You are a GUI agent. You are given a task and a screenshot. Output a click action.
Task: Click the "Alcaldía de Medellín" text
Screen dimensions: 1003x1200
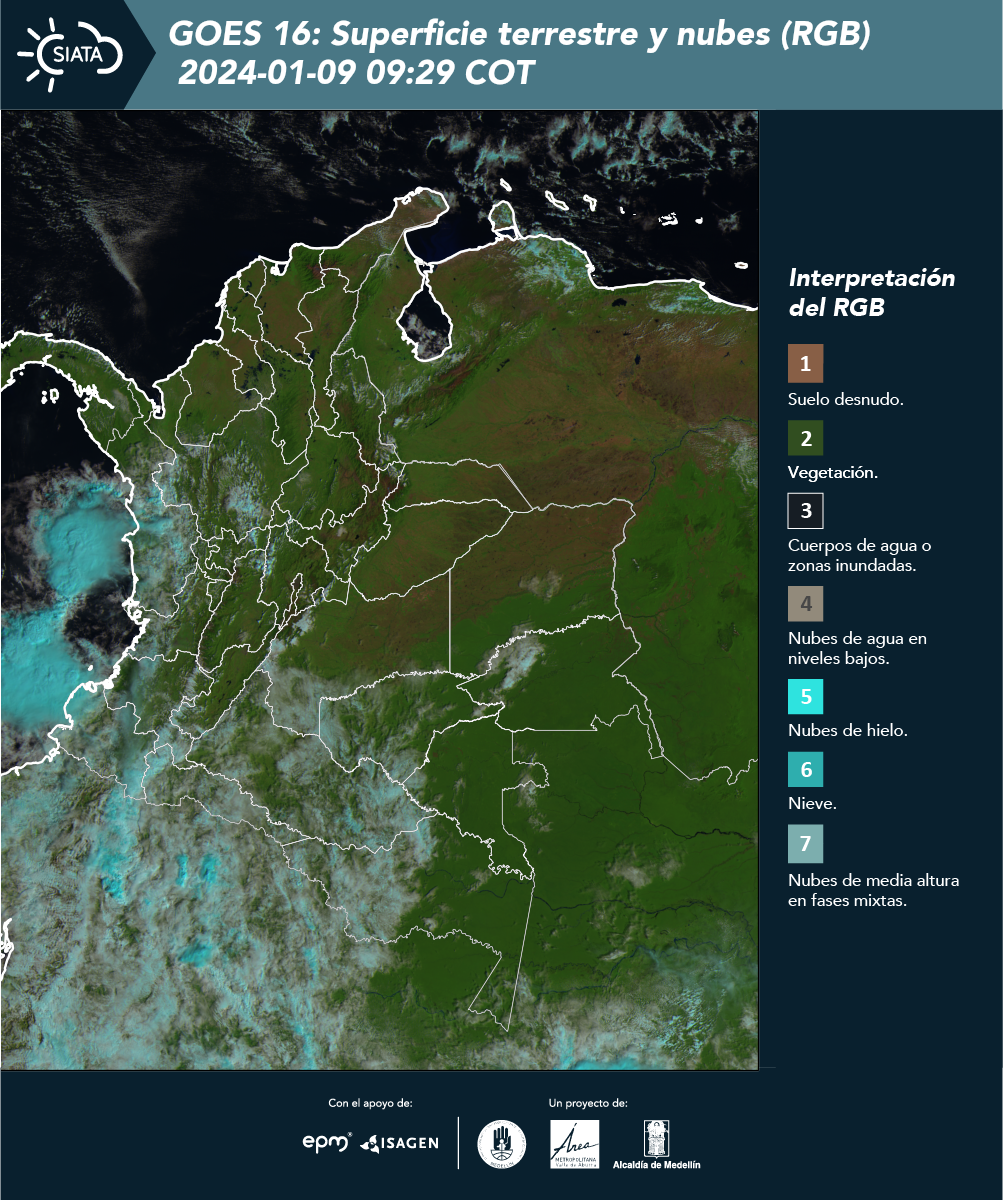click(x=657, y=1165)
